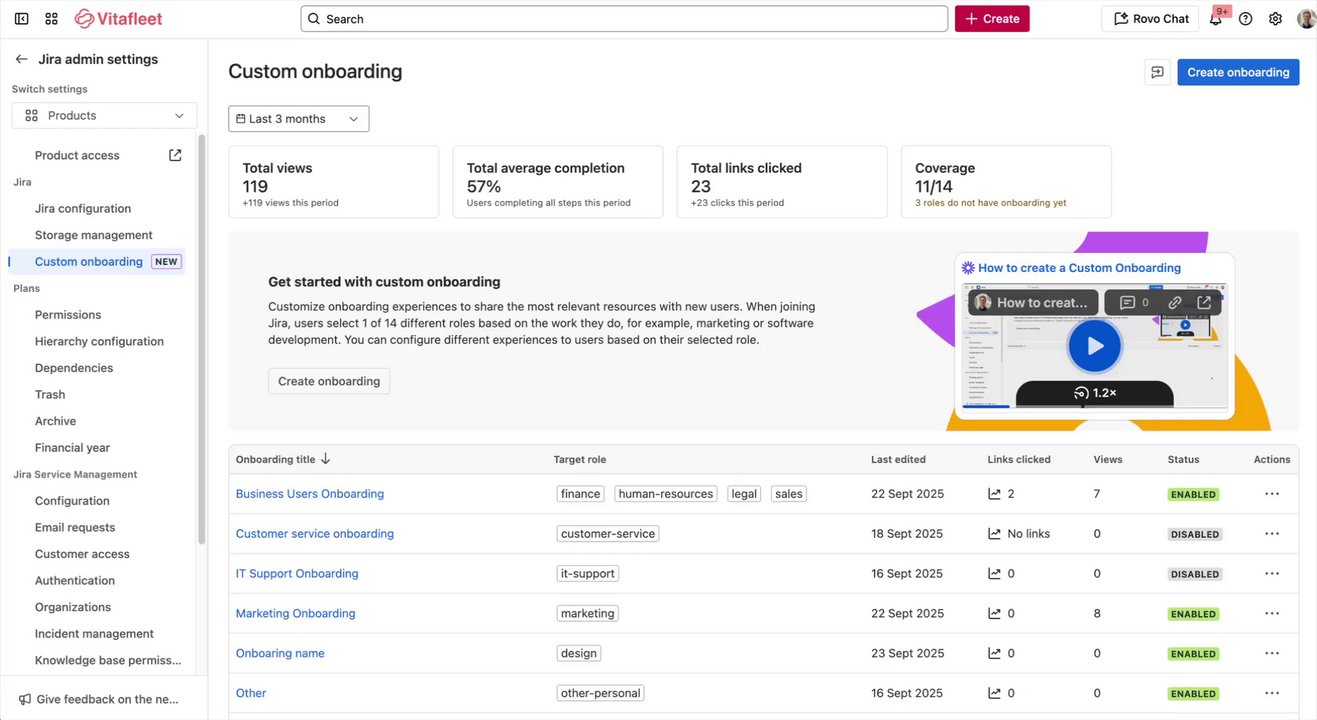The width and height of the screenshot is (1317, 720).
Task: Open the app switcher grid icon
Action: [52, 19]
